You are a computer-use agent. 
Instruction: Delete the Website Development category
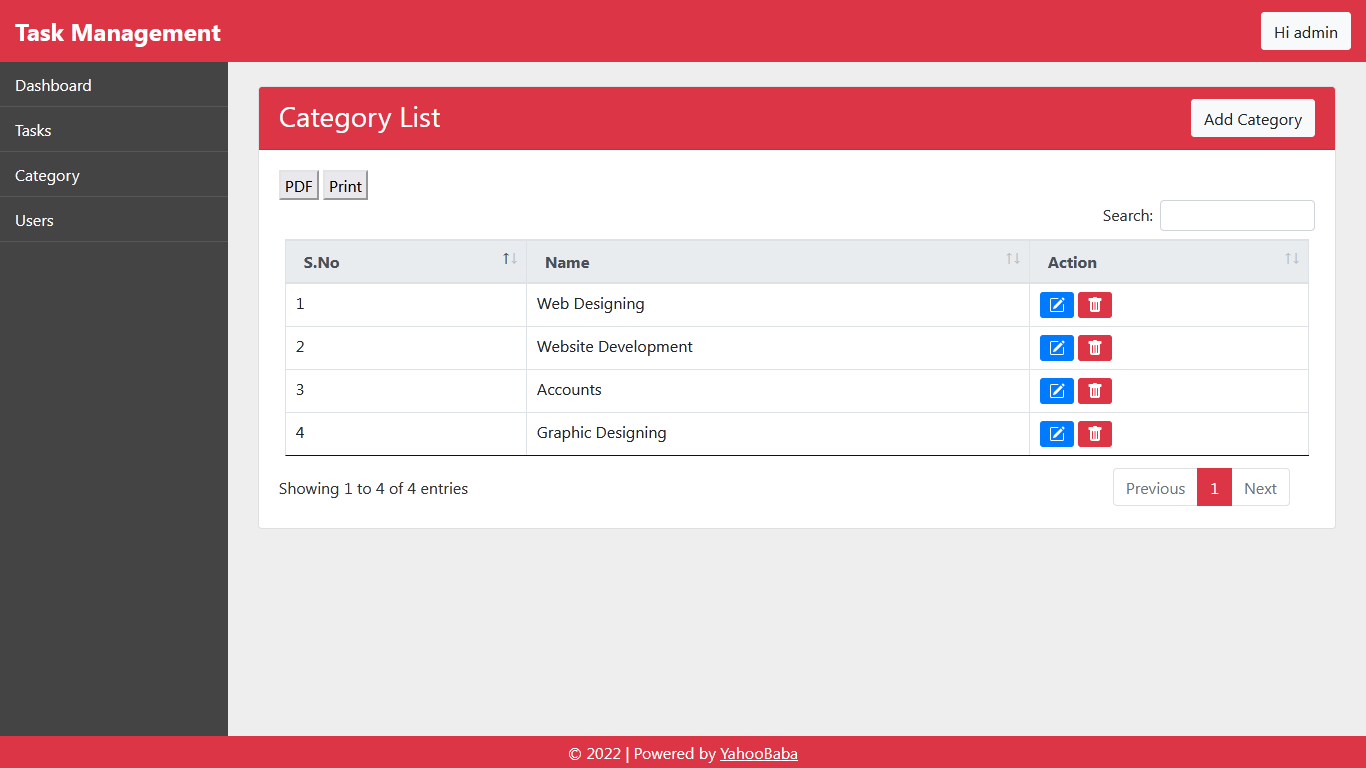[1094, 348]
